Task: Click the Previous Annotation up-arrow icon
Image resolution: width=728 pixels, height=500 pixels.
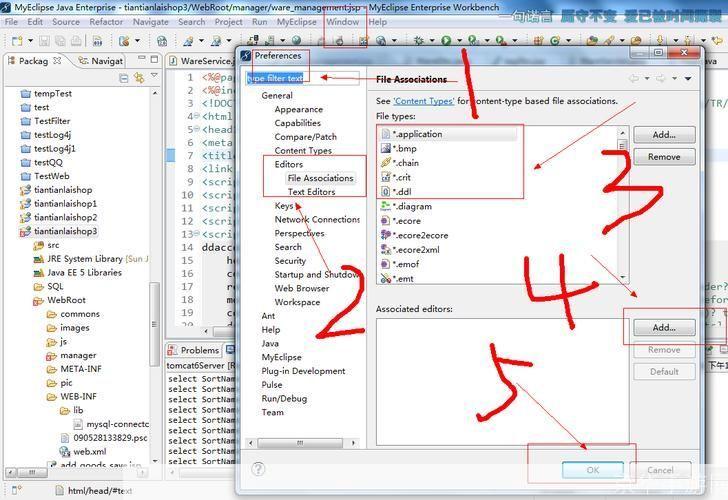Action: coord(688,40)
